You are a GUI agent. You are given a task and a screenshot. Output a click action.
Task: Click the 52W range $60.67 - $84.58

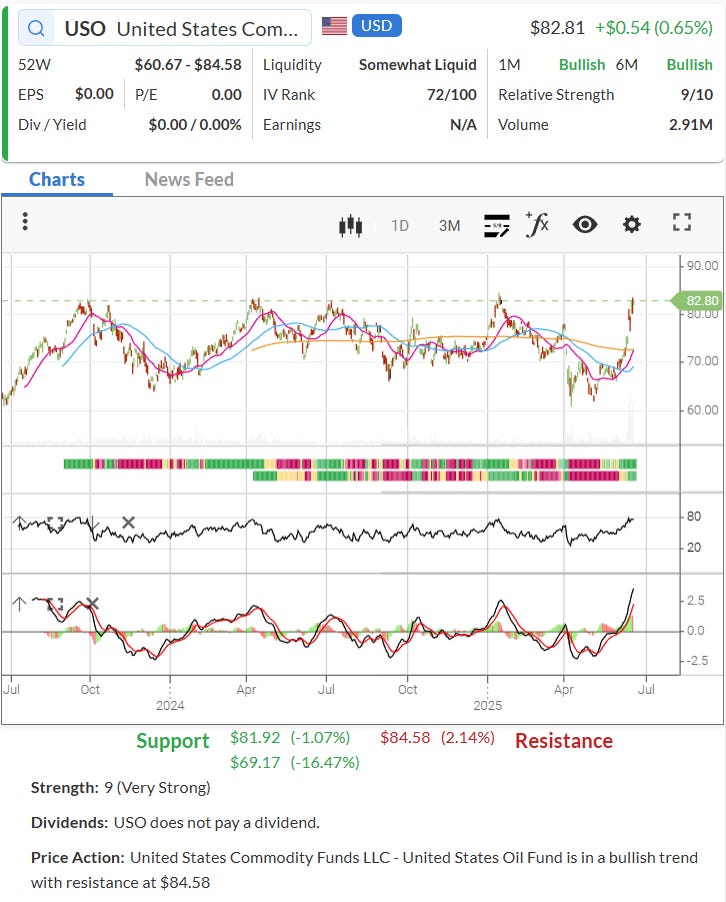pyautogui.click(x=188, y=65)
